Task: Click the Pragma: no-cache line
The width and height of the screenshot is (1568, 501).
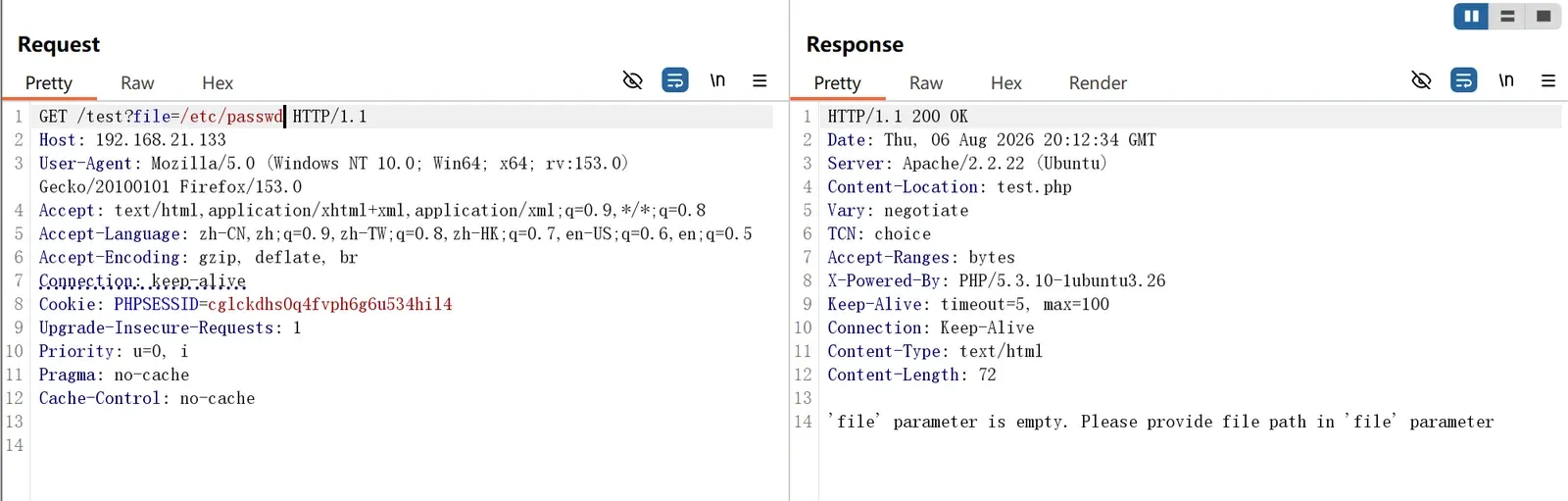Action: [x=114, y=376]
